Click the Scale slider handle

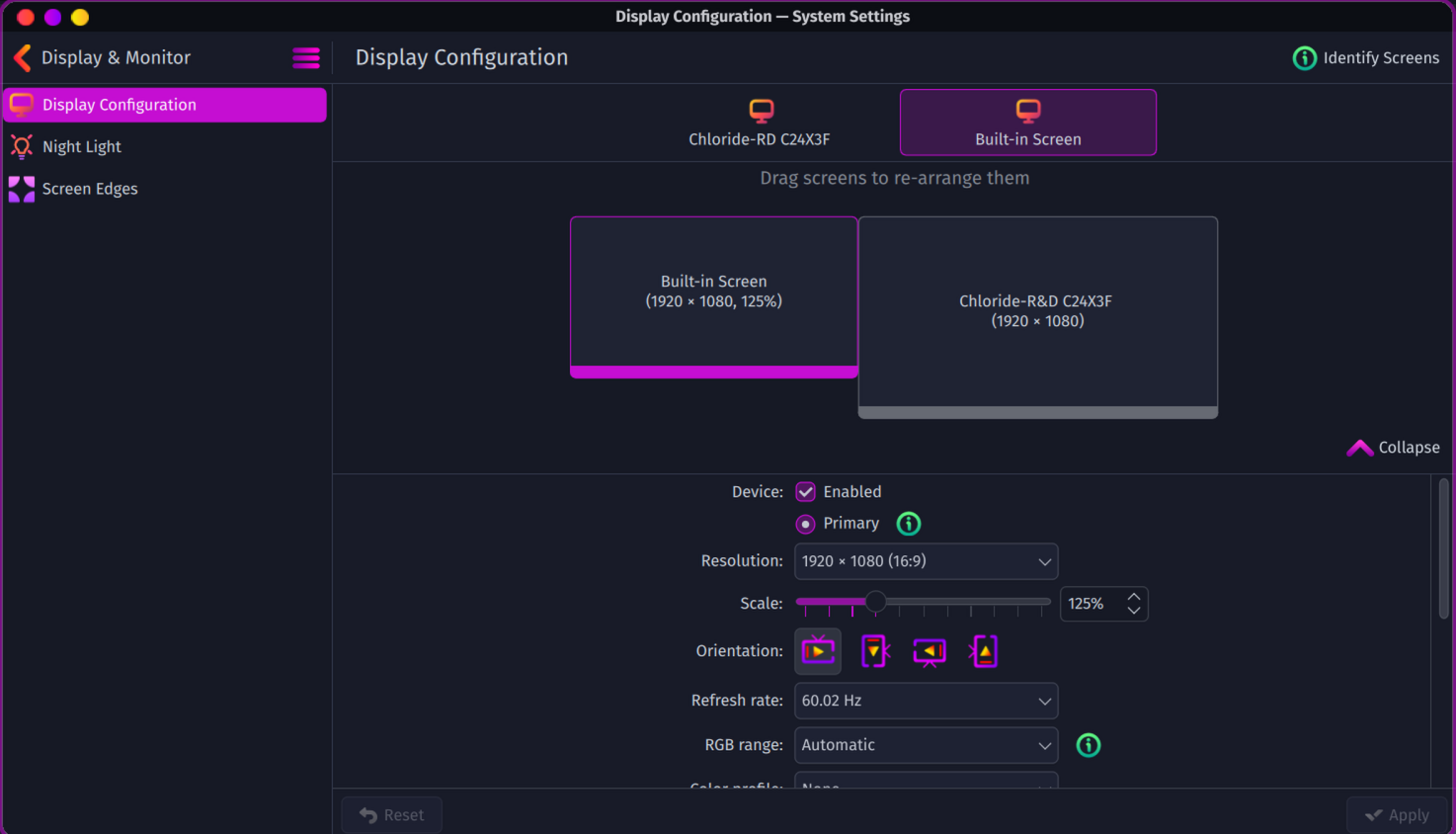tap(875, 602)
